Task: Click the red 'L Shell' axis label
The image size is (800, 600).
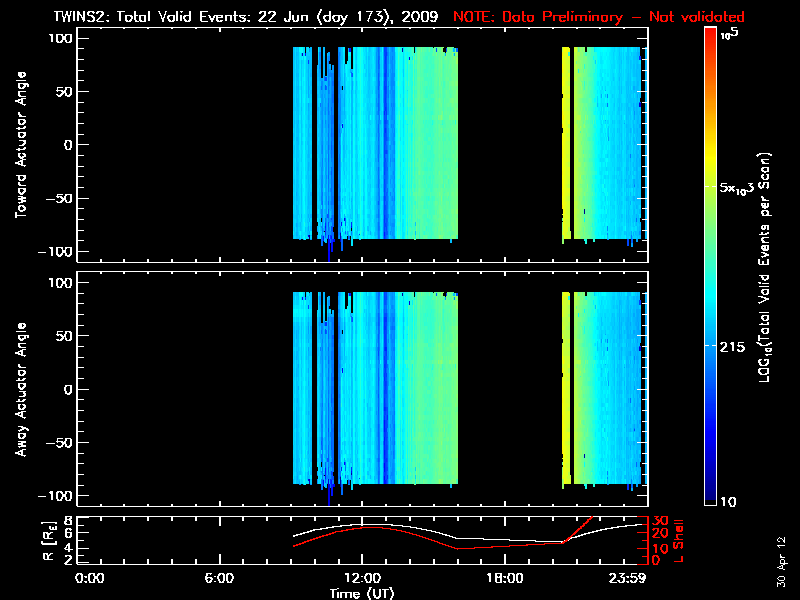Action: [677, 541]
